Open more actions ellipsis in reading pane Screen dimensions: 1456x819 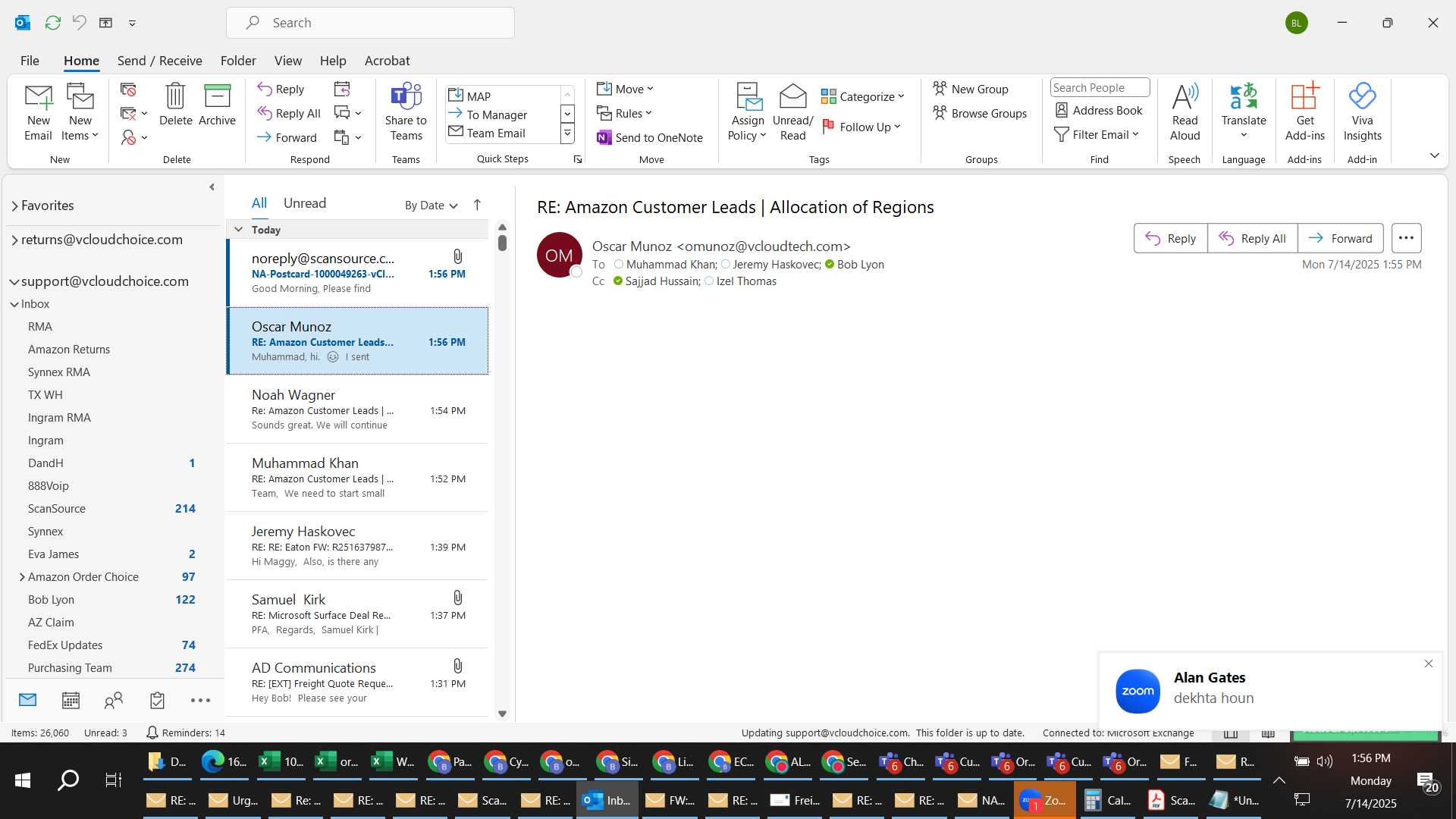(x=1406, y=238)
